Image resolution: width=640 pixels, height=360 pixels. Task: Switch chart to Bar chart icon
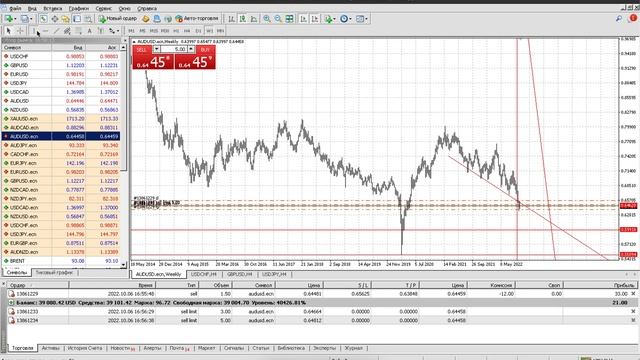pos(231,19)
